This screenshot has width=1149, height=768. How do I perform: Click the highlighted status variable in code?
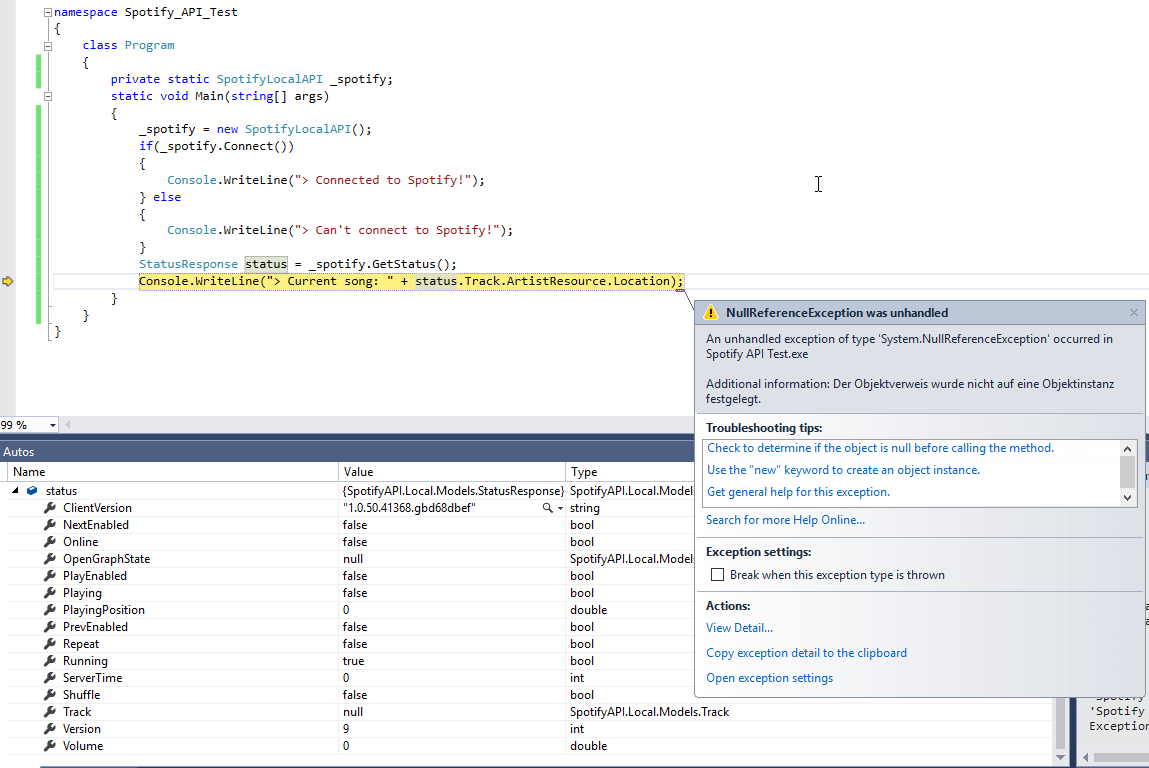266,264
